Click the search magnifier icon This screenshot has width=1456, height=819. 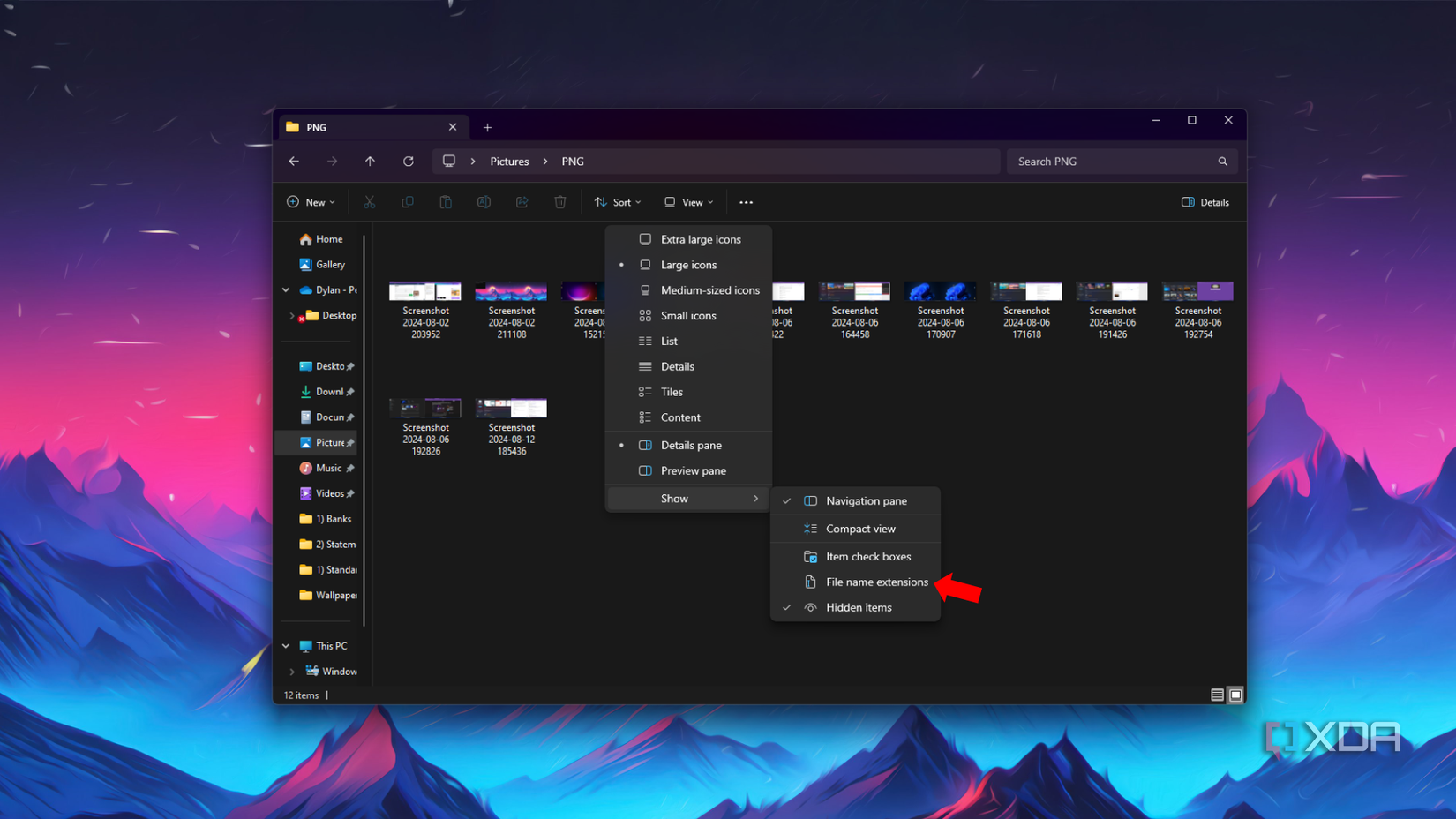click(x=1222, y=161)
